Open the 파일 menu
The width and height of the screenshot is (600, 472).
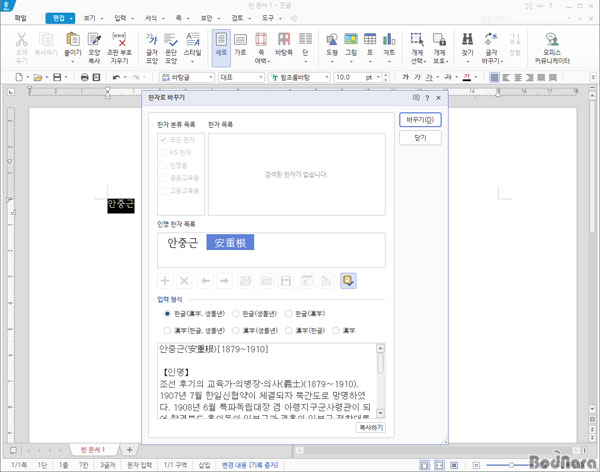[x=20, y=18]
